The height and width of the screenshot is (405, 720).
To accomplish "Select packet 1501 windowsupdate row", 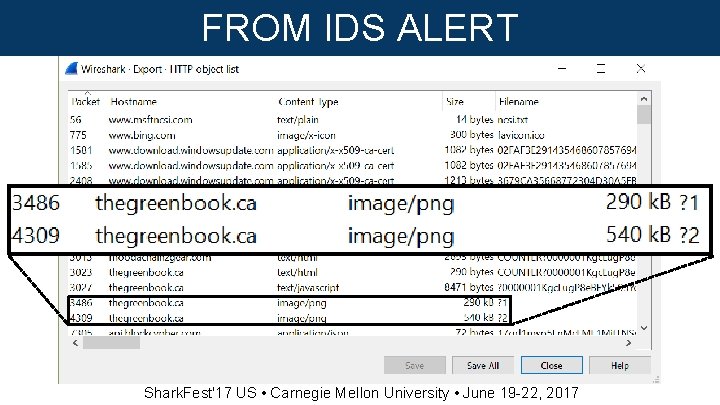I will coord(353,150).
